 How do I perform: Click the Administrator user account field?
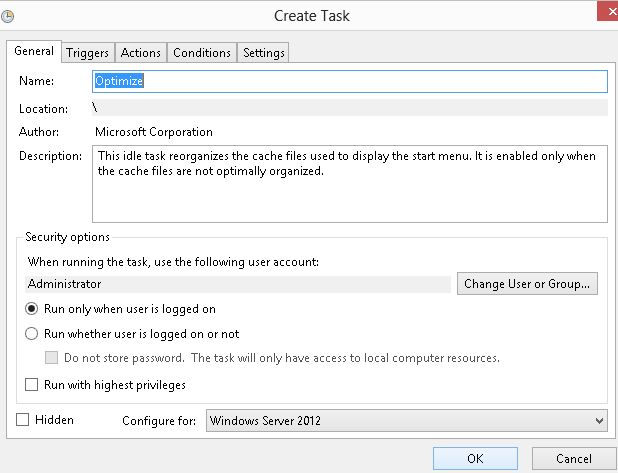[238, 284]
